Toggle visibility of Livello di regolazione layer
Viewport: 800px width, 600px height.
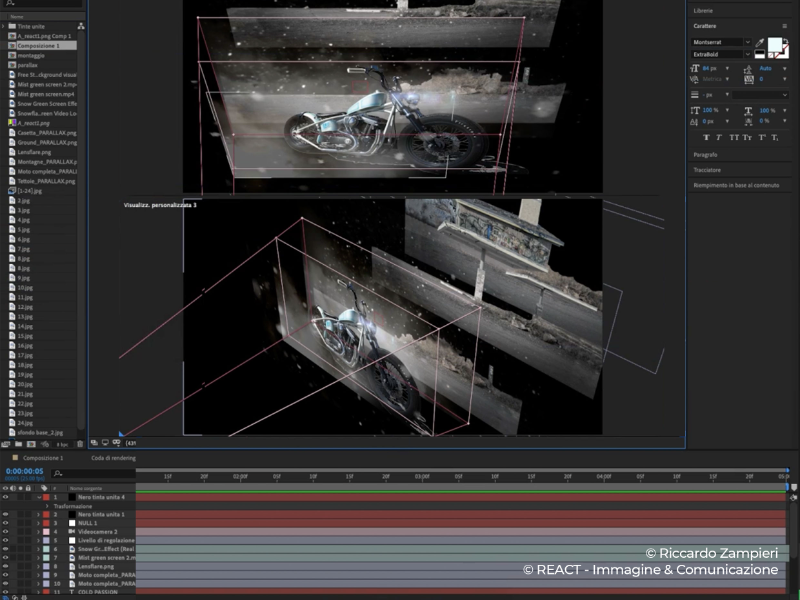coord(6,540)
